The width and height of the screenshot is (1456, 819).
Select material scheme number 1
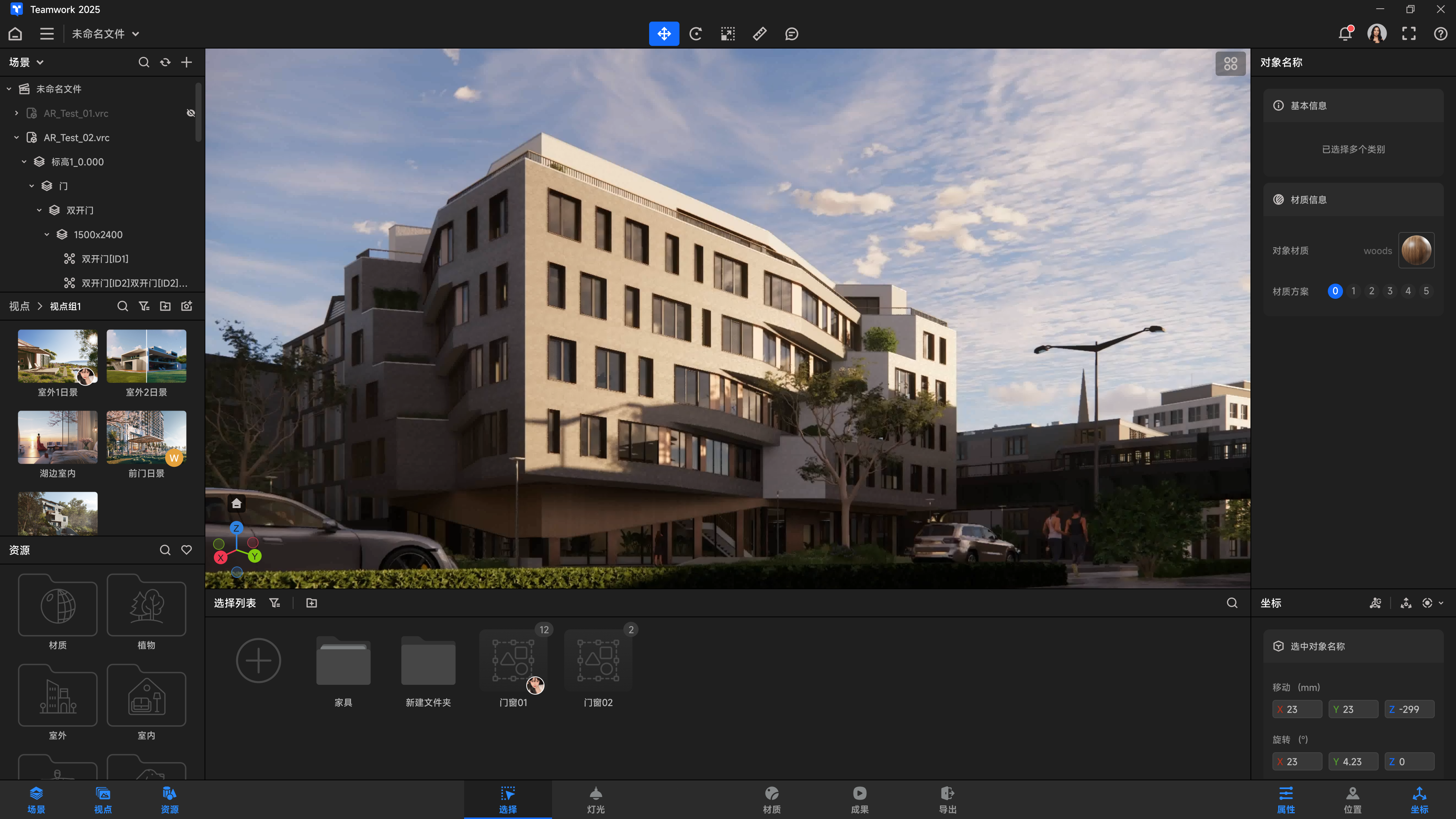pos(1353,291)
